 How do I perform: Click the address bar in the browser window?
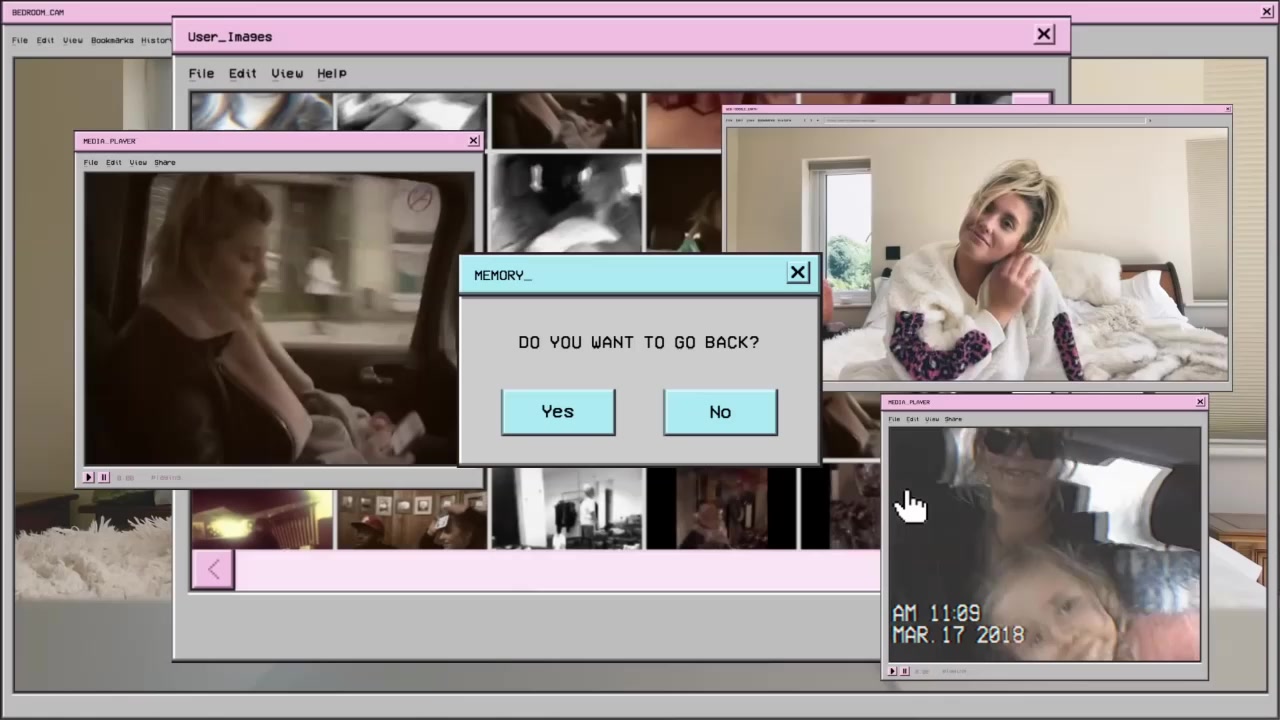pyautogui.click(x=985, y=120)
